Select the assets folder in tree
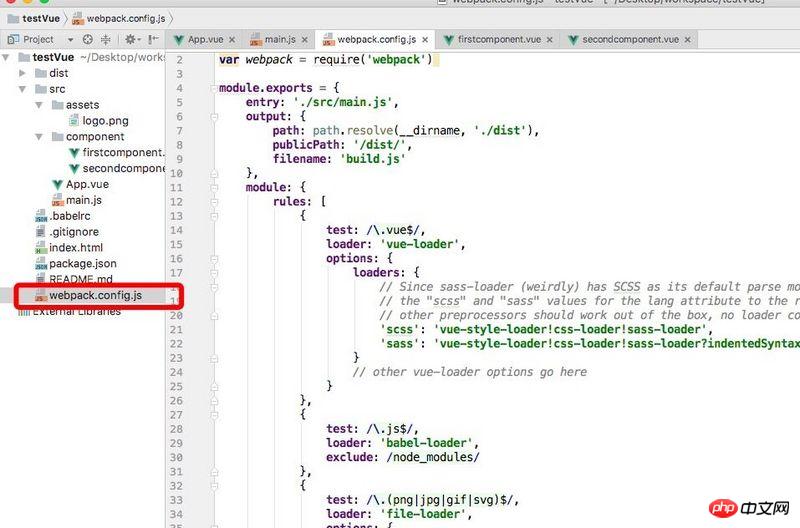 (x=82, y=105)
